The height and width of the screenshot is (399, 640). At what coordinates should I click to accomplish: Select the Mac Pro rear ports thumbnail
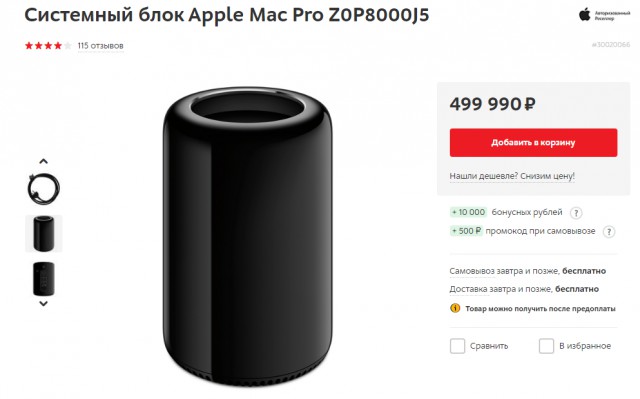[x=43, y=279]
